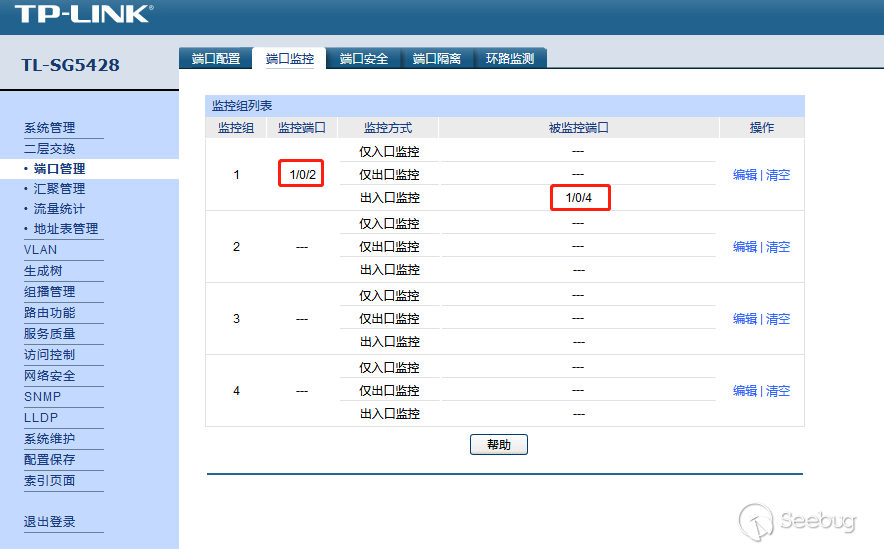Click monitored port value 1/0/4
Image resolution: width=884 pixels, height=549 pixels.
[579, 198]
